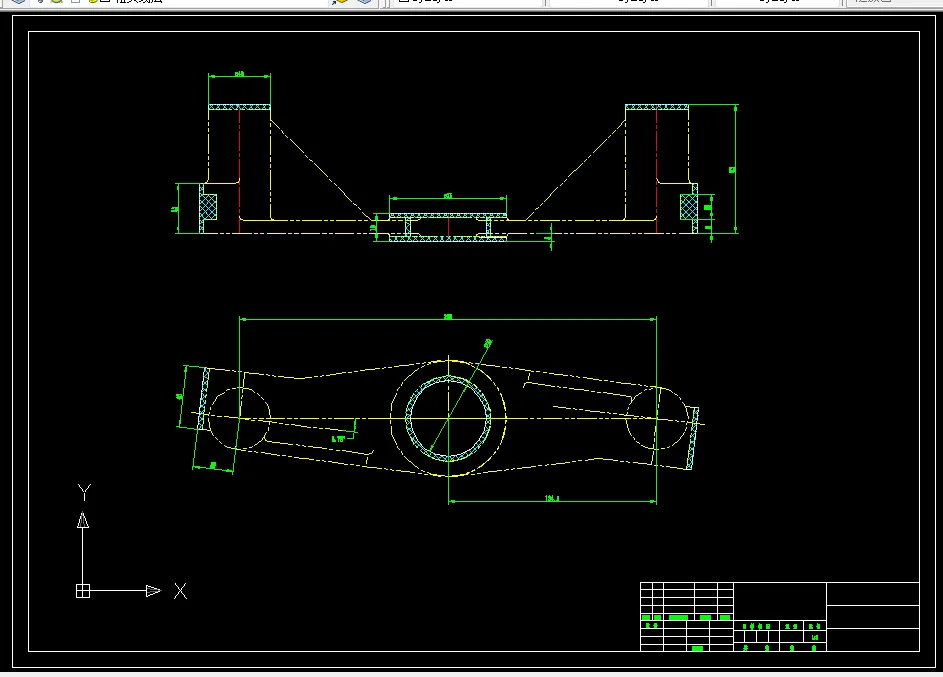Screen dimensions: 943x677
Task: Select the left top hatched strip in section view
Action: (x=239, y=107)
